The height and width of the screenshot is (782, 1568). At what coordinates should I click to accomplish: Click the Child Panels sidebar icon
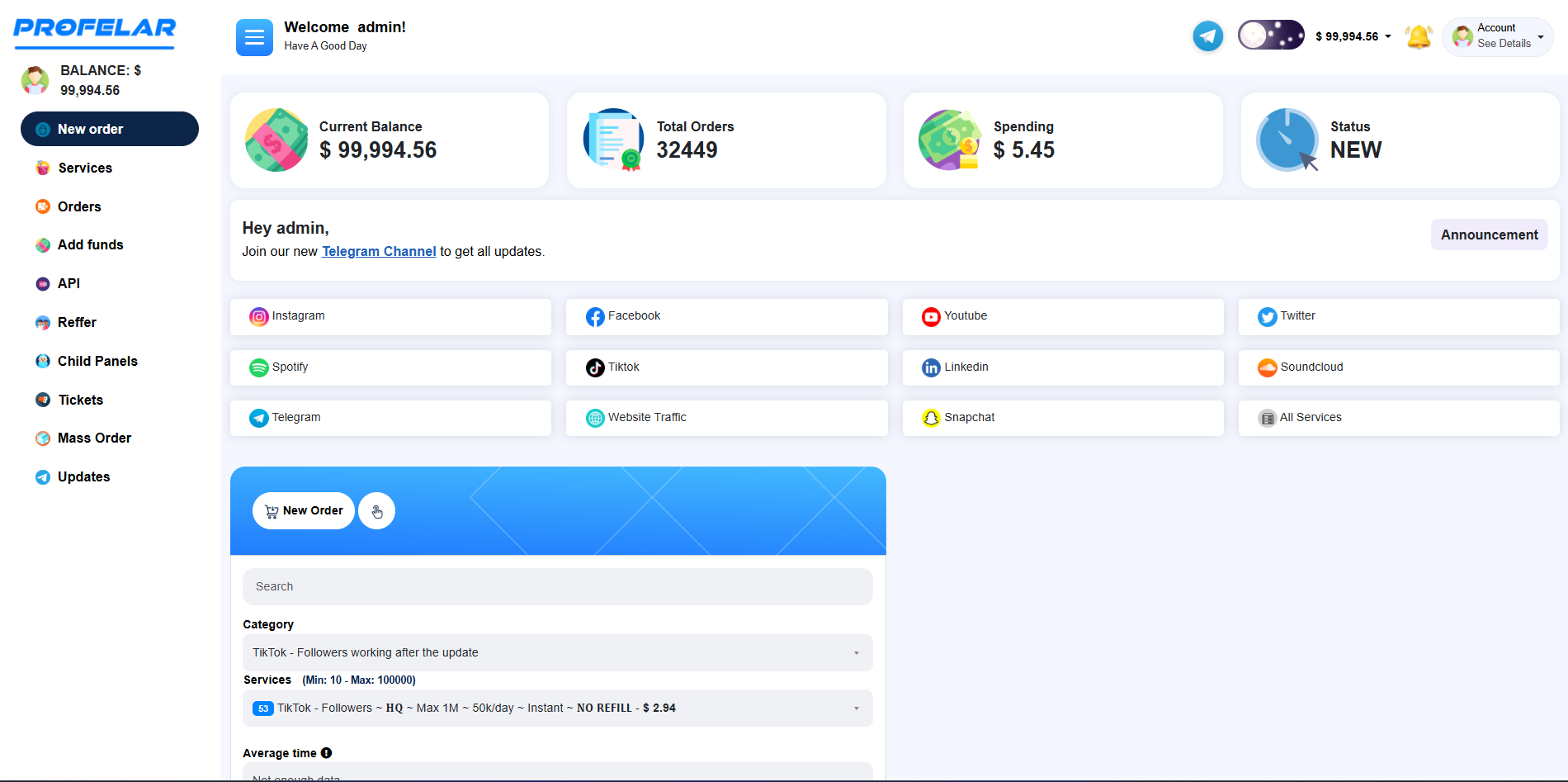click(43, 361)
